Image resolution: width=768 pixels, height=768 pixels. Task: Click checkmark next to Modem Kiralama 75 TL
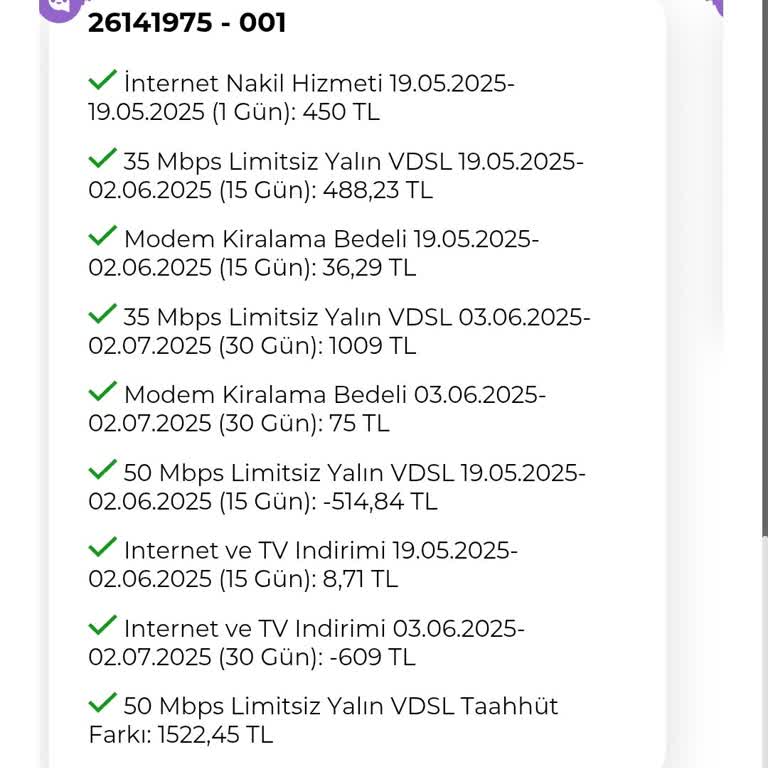click(102, 391)
